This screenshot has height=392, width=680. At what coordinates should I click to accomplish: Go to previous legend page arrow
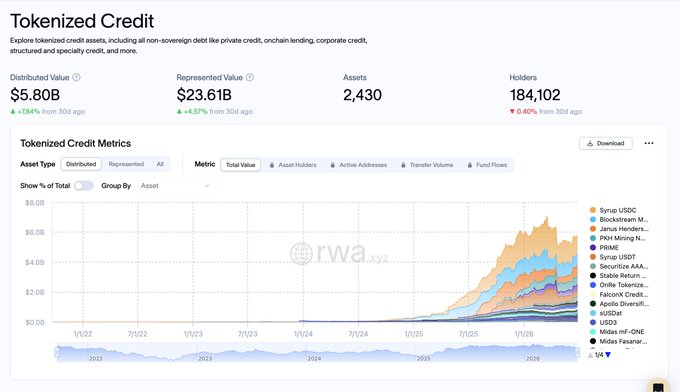[590, 355]
